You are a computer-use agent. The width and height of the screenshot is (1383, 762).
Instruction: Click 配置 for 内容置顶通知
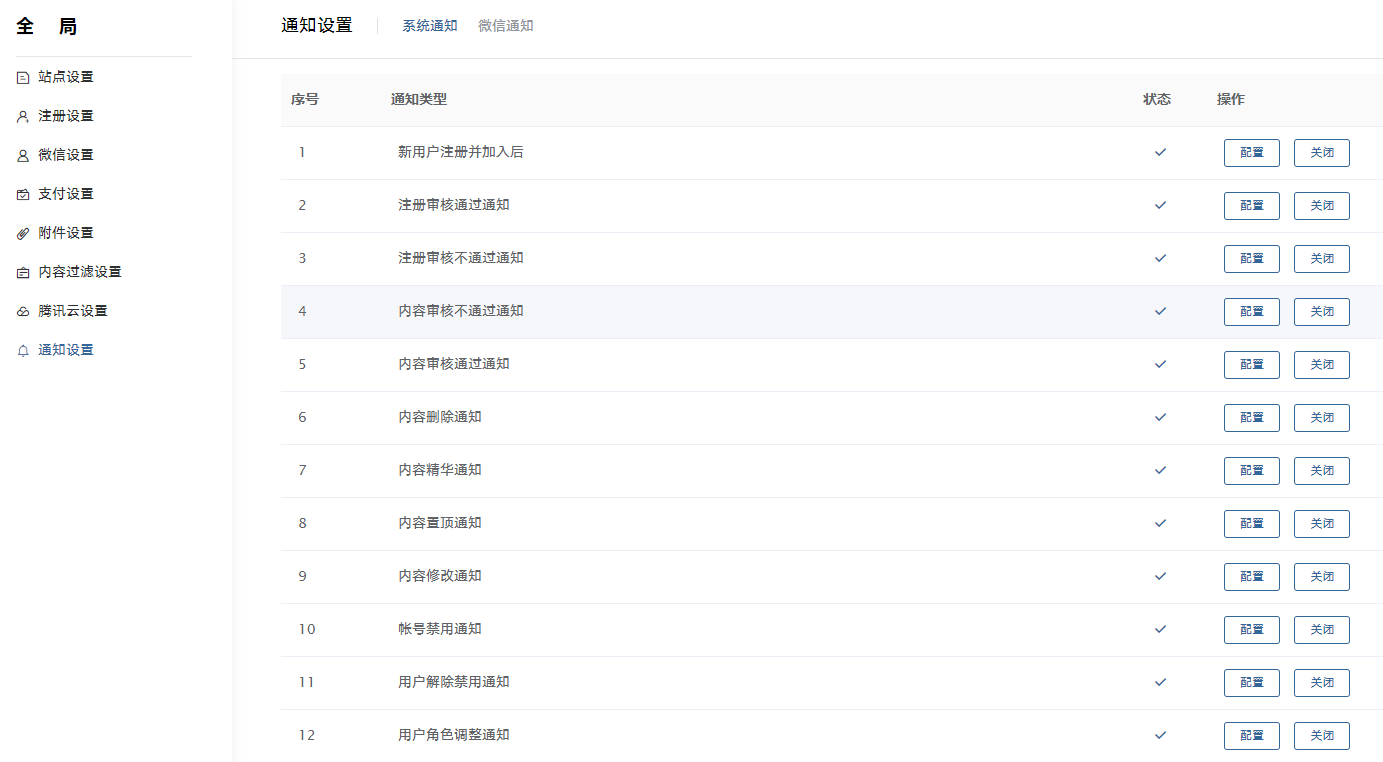pos(1251,524)
